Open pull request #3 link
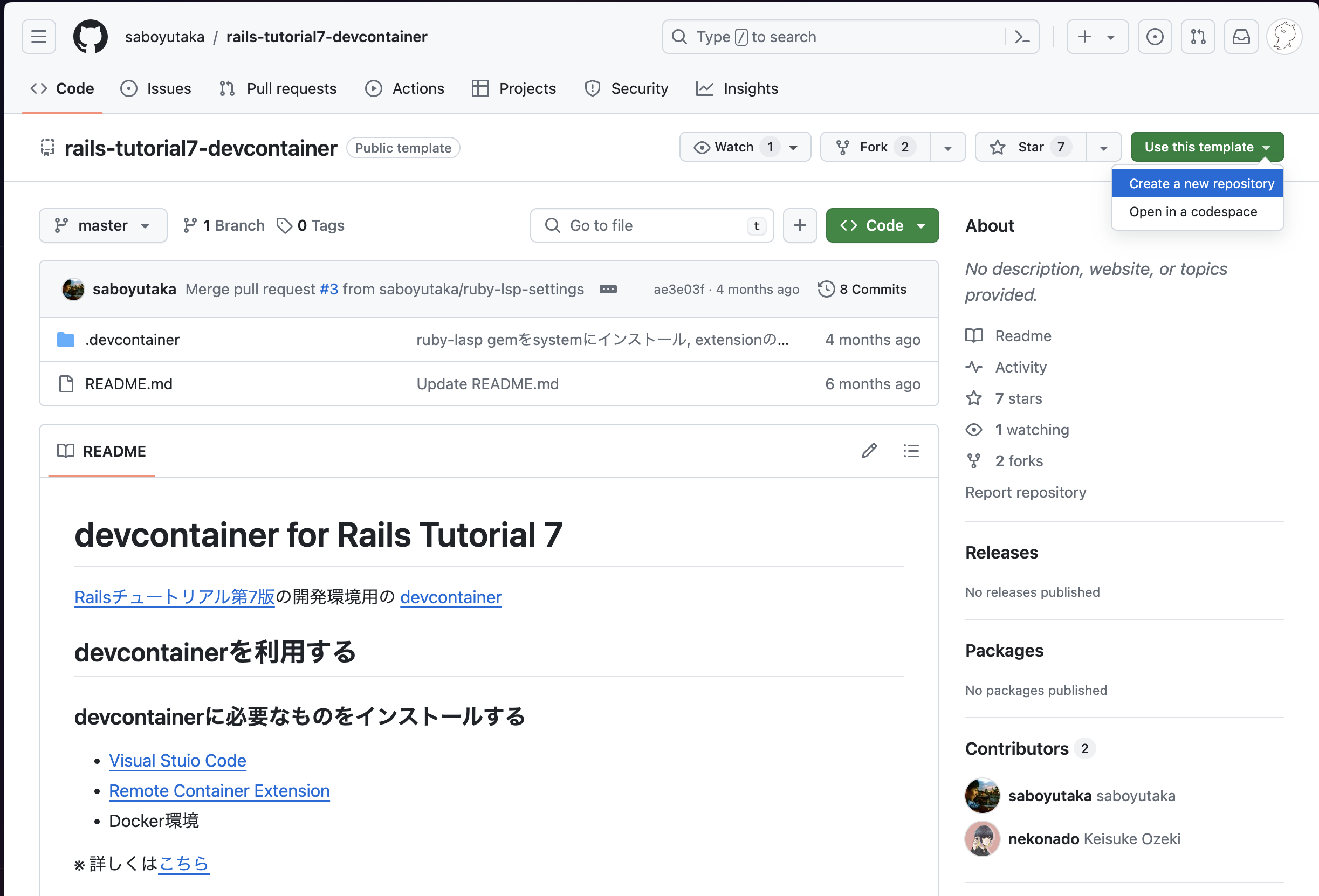The width and height of the screenshot is (1319, 896). pos(328,289)
